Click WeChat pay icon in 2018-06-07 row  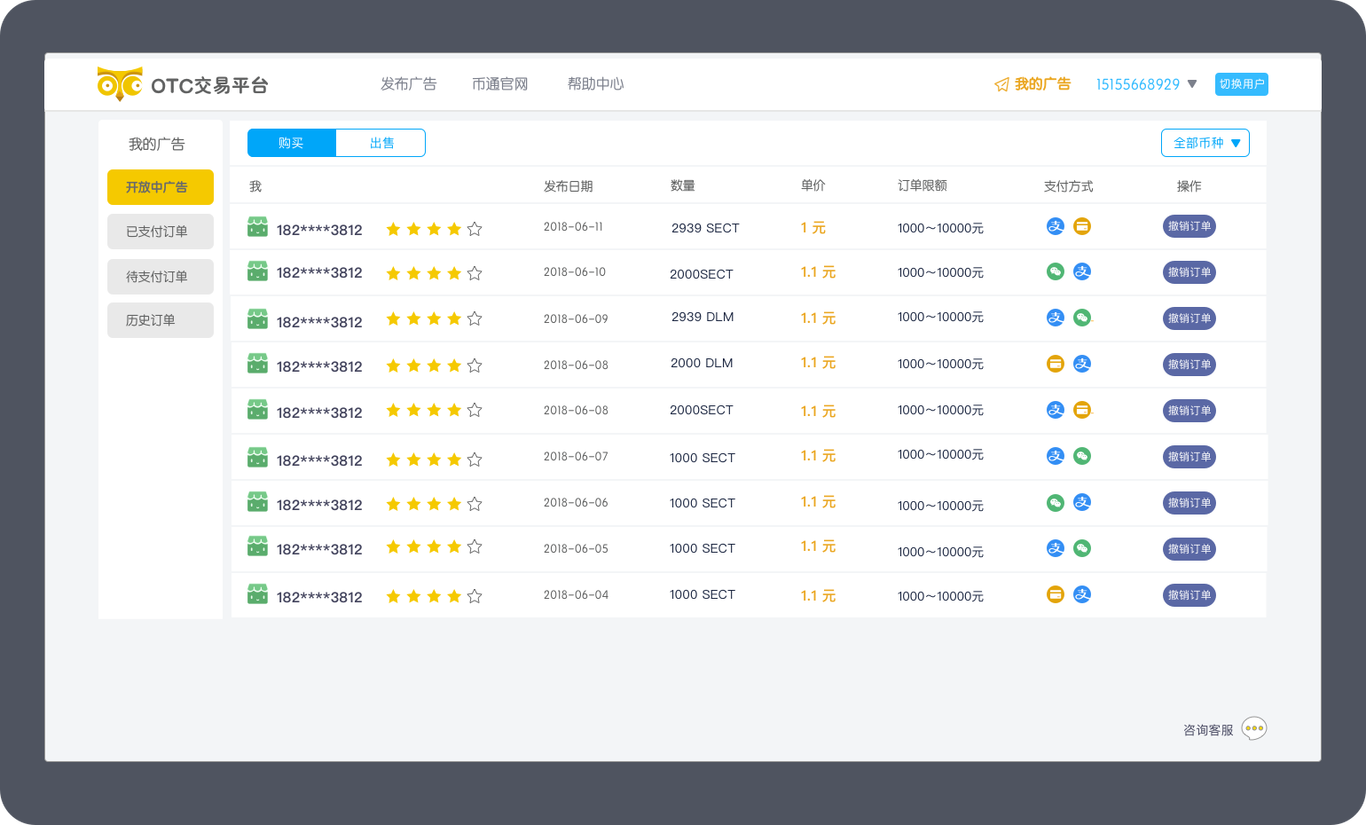[1082, 456]
